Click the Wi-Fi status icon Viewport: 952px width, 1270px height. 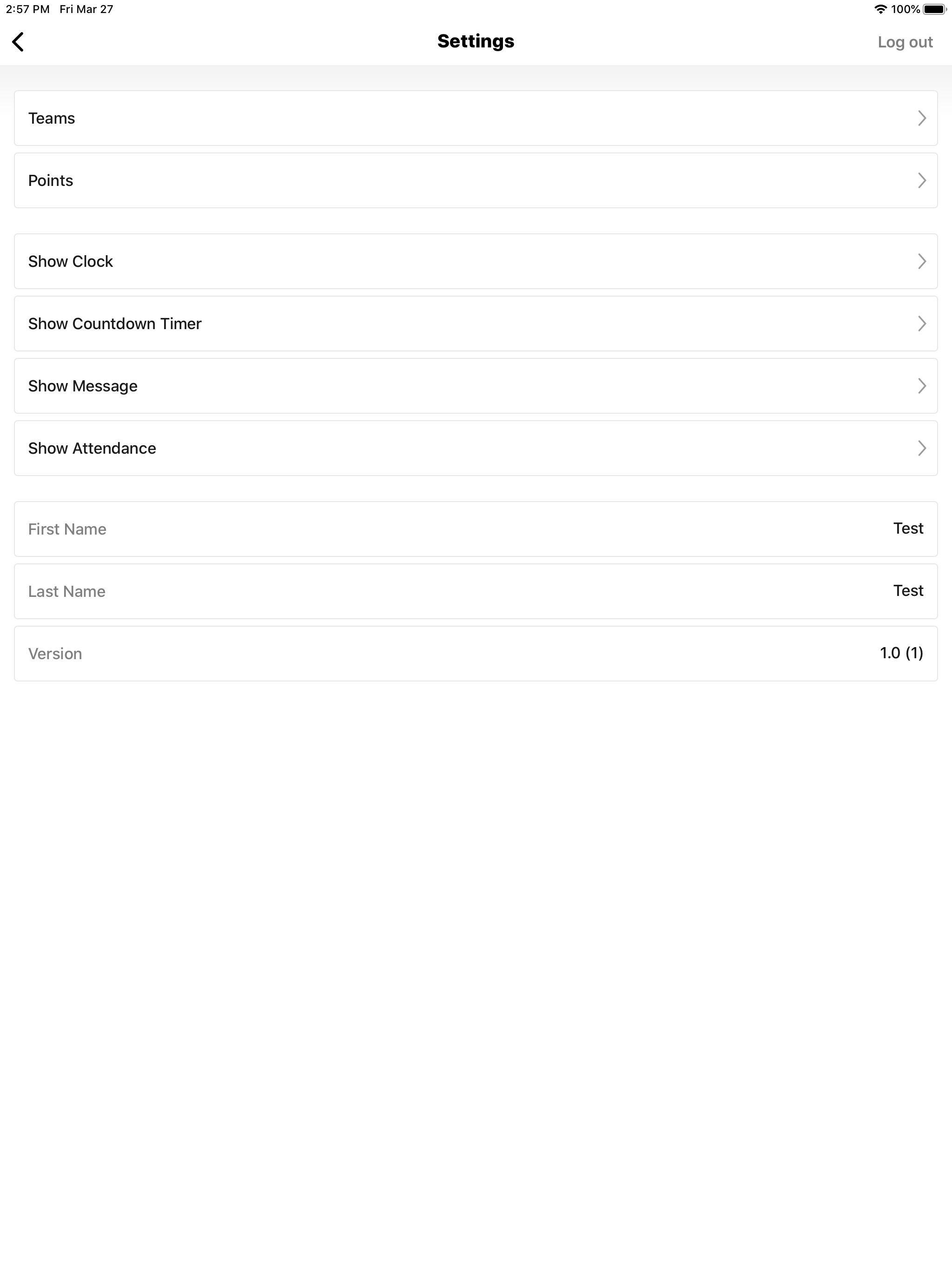(x=880, y=9)
